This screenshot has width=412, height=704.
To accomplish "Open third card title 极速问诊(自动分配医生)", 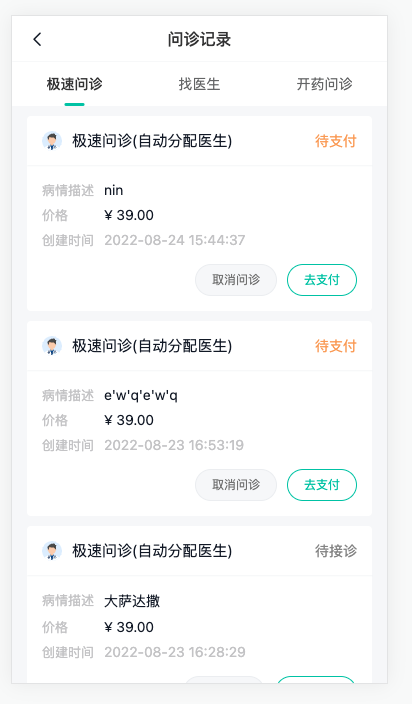I will [152, 551].
